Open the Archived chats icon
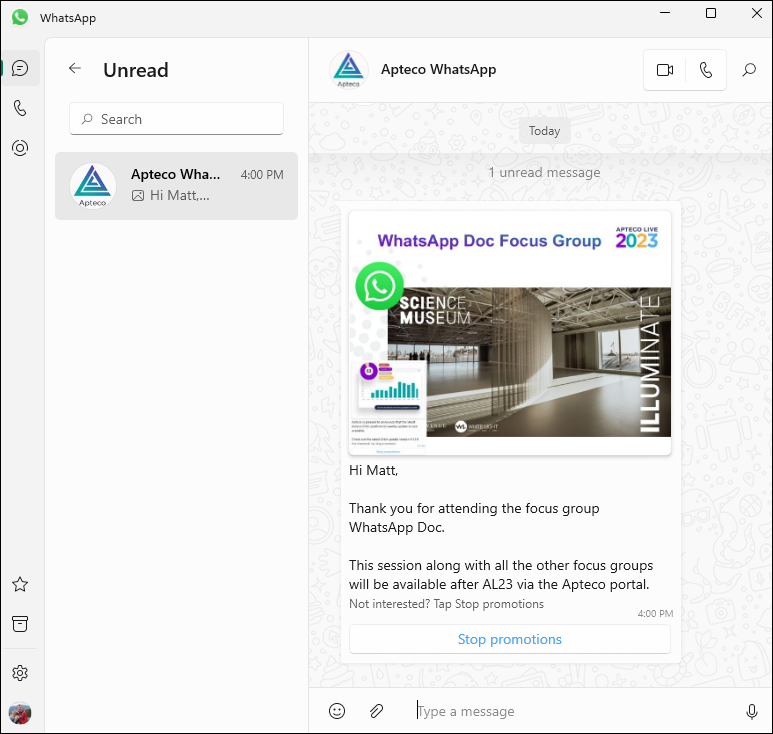The height and width of the screenshot is (734, 773). 20,624
